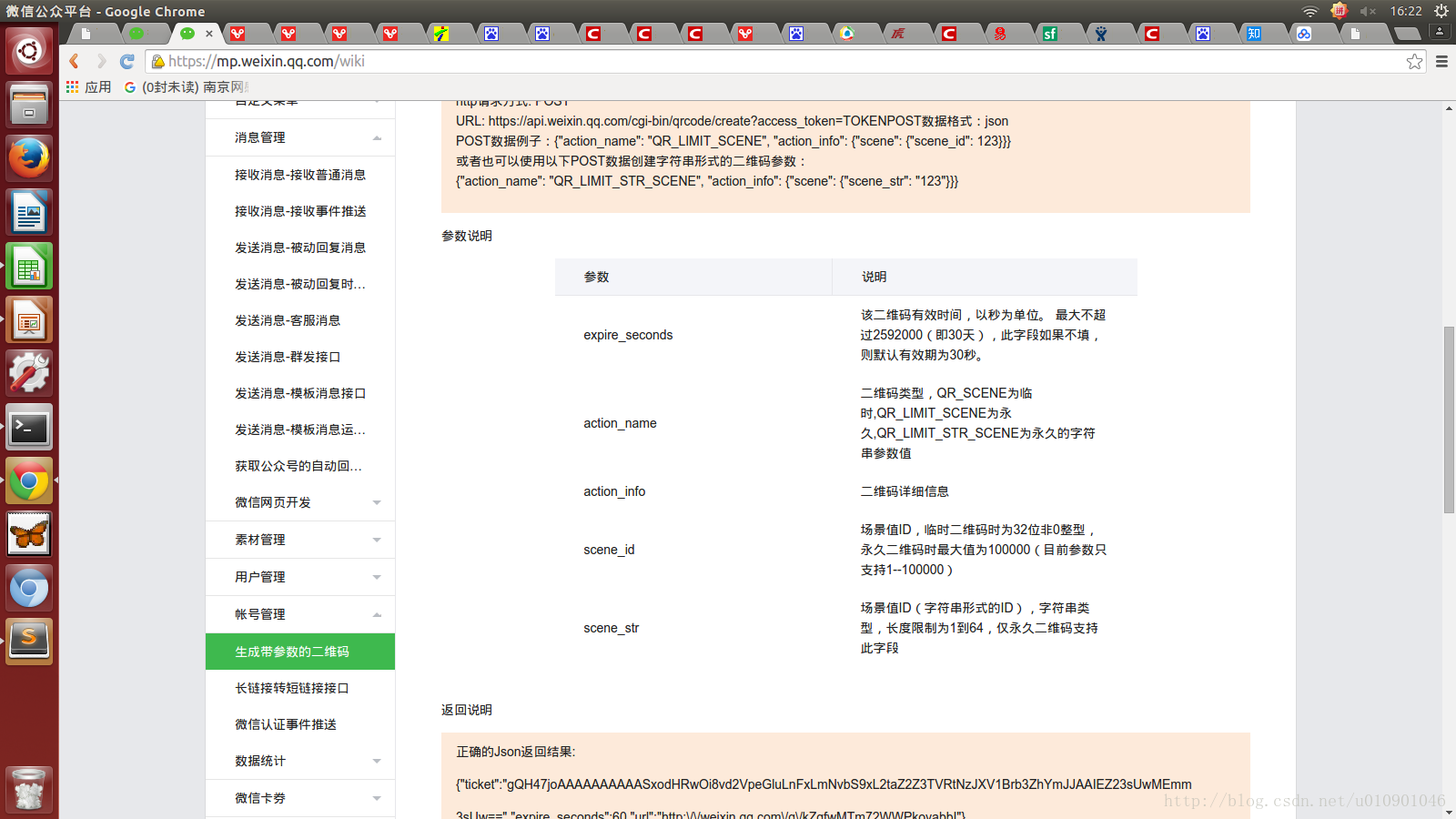
Task: Click the 参数说明 heading
Action: 467,236
